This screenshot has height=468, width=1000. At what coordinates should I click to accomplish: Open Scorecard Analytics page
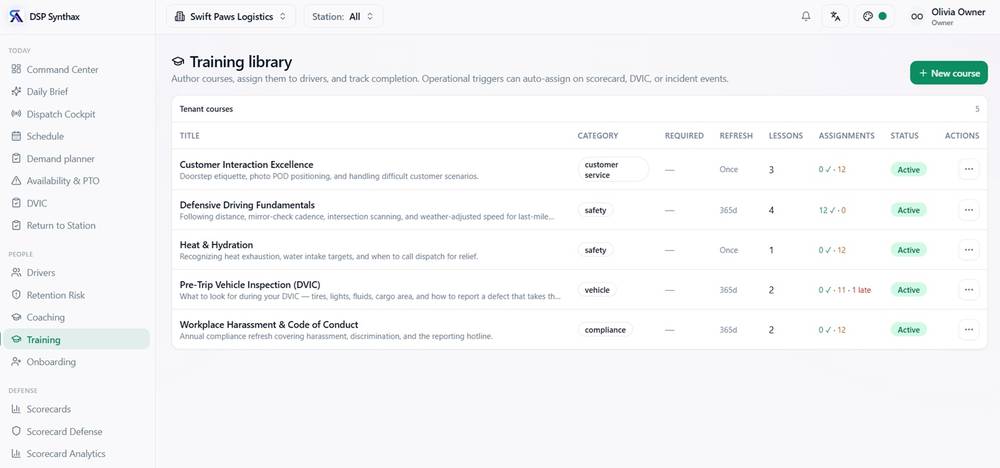pos(77,453)
